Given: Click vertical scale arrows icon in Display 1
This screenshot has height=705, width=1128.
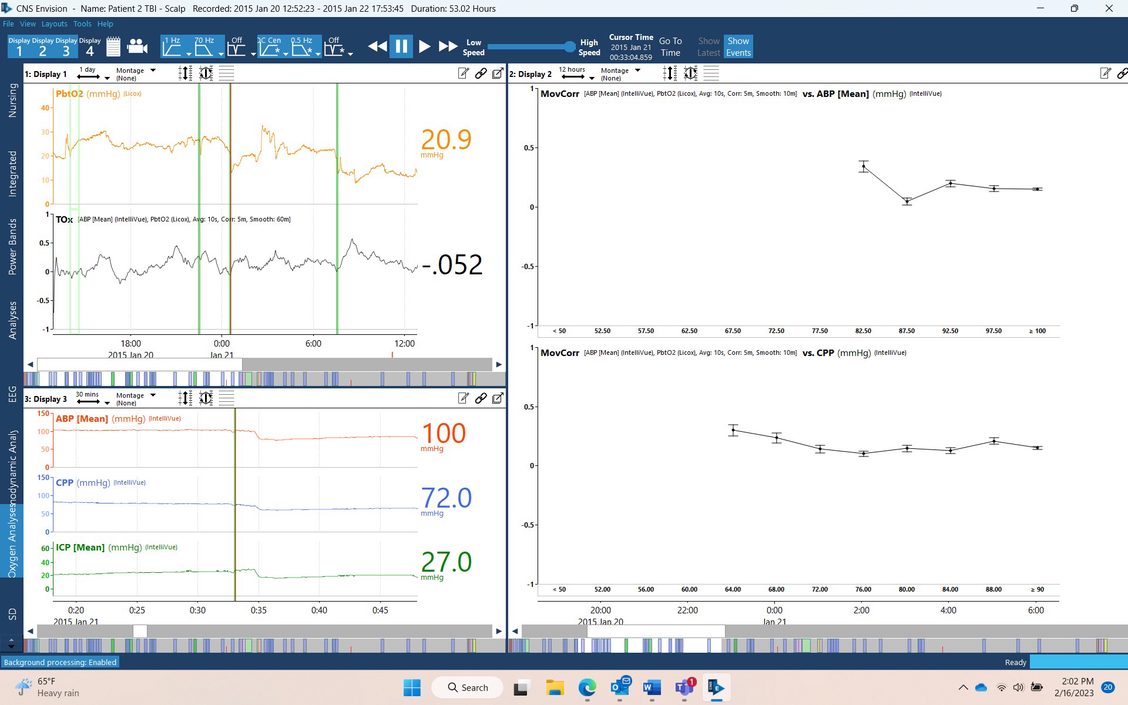Looking at the screenshot, I should pyautogui.click(x=185, y=73).
